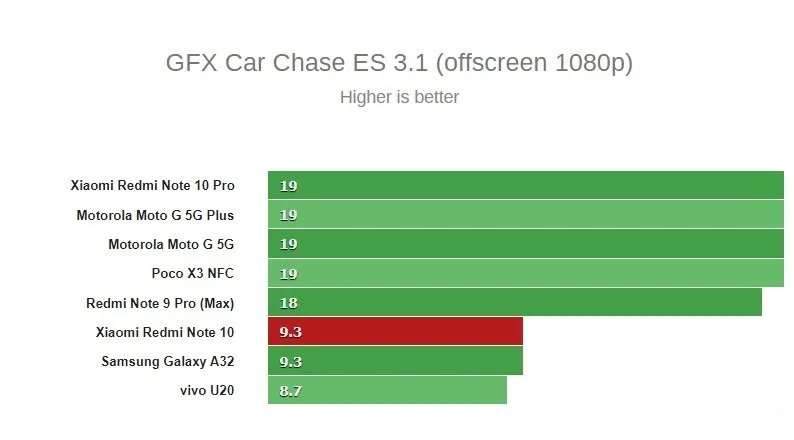
Task: Click the 8.7 score value
Action: pyautogui.click(x=290, y=391)
